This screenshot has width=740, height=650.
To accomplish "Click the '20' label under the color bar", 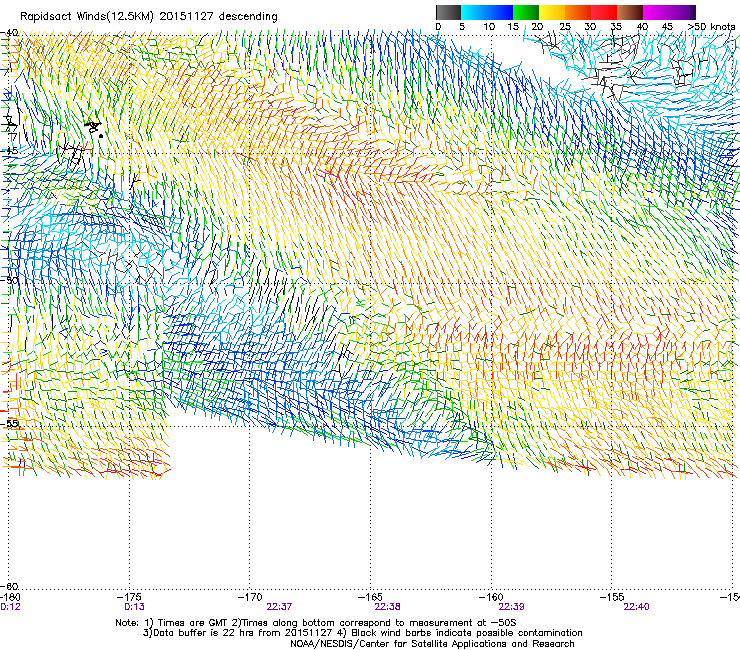I will [x=538, y=27].
